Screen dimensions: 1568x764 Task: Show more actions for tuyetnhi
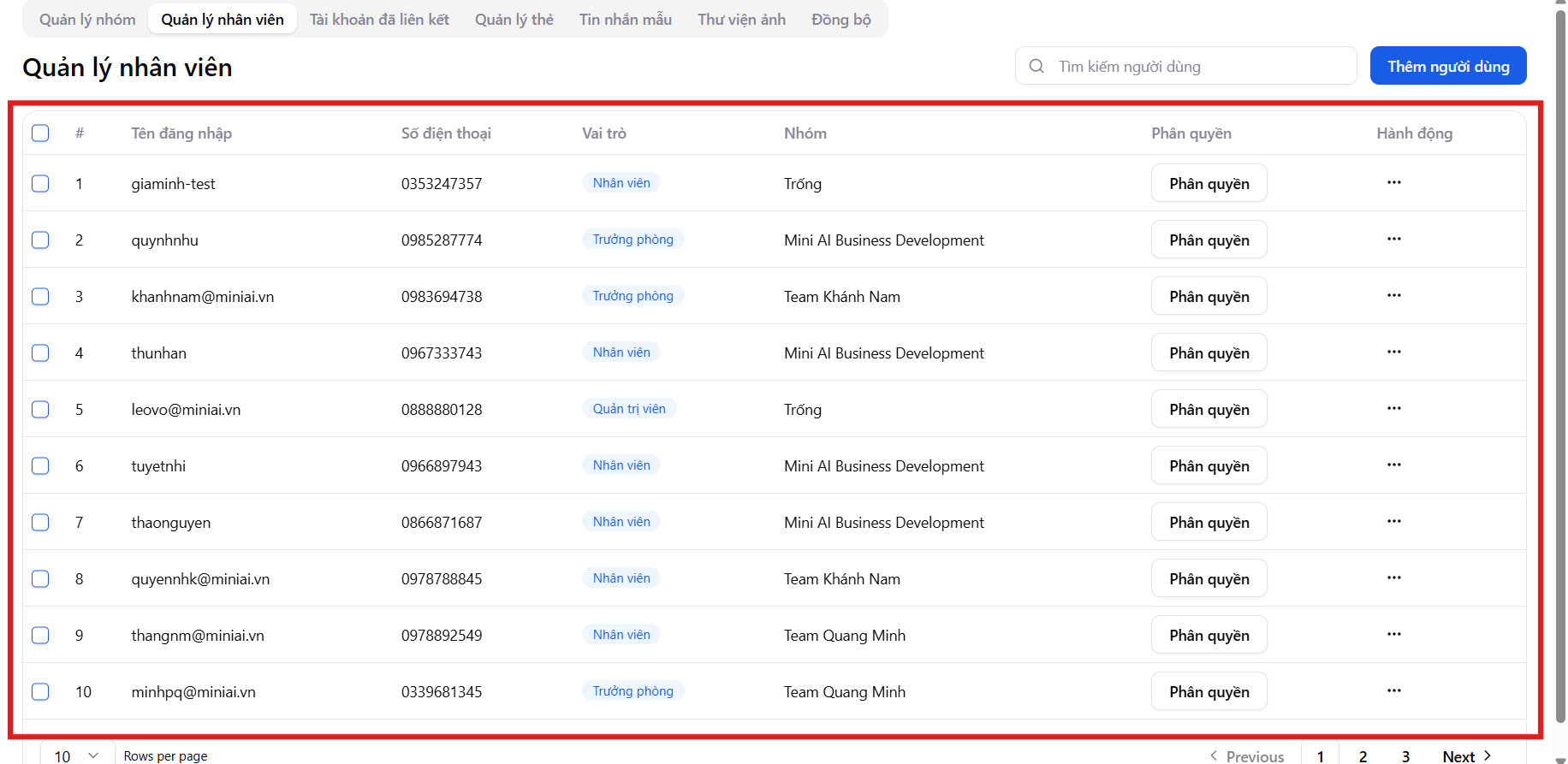coord(1393,465)
